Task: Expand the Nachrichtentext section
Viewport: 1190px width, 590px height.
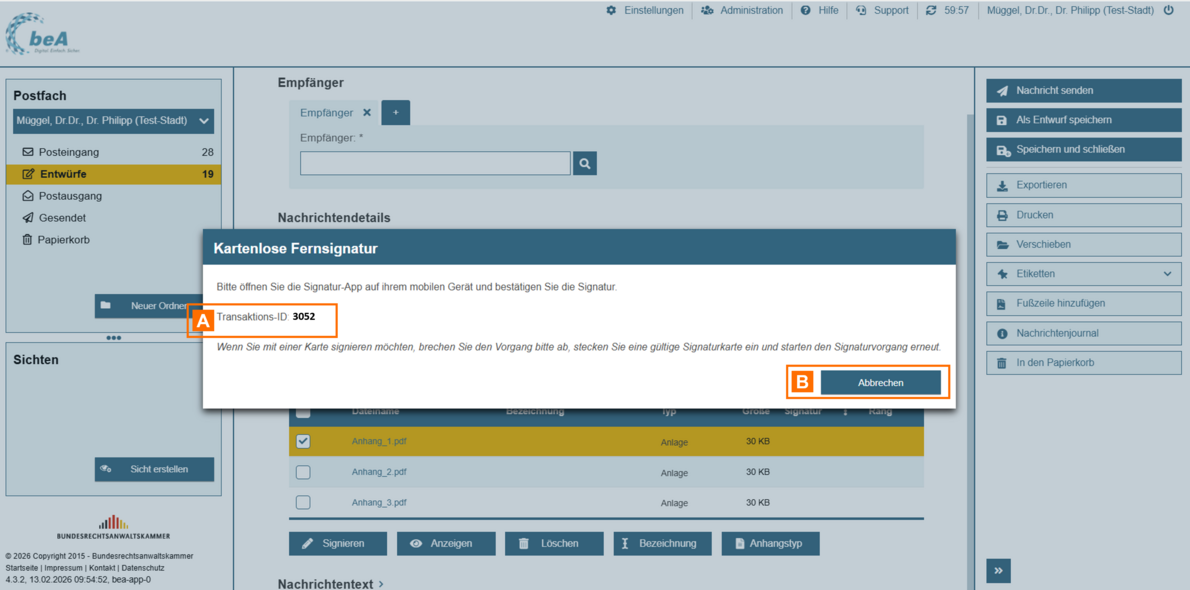Action: pos(330,584)
